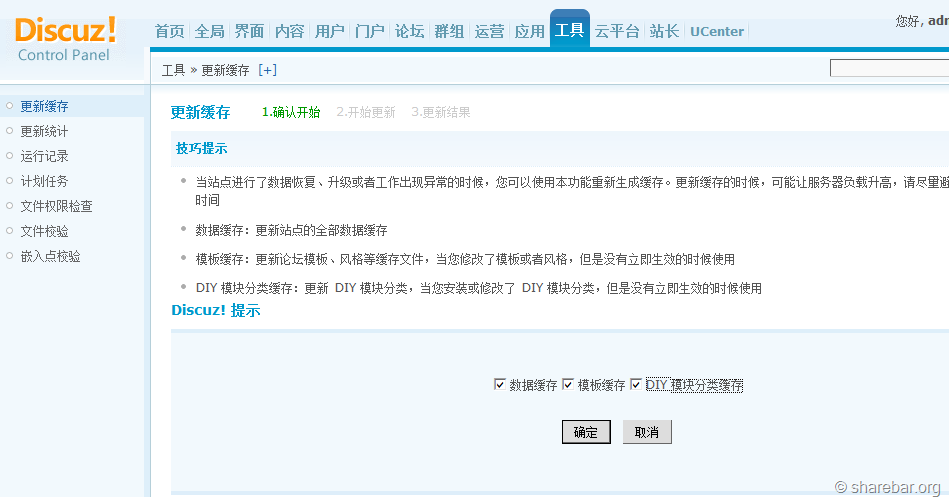Open 更新统计 in the sidebar
Viewport: 949px width, 497px height.
[x=44, y=131]
